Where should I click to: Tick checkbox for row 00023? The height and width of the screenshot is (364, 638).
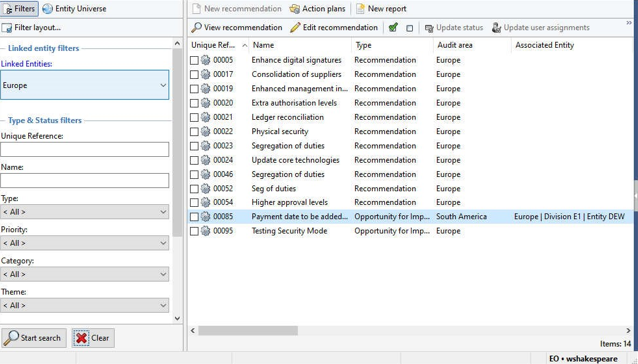[x=194, y=146]
